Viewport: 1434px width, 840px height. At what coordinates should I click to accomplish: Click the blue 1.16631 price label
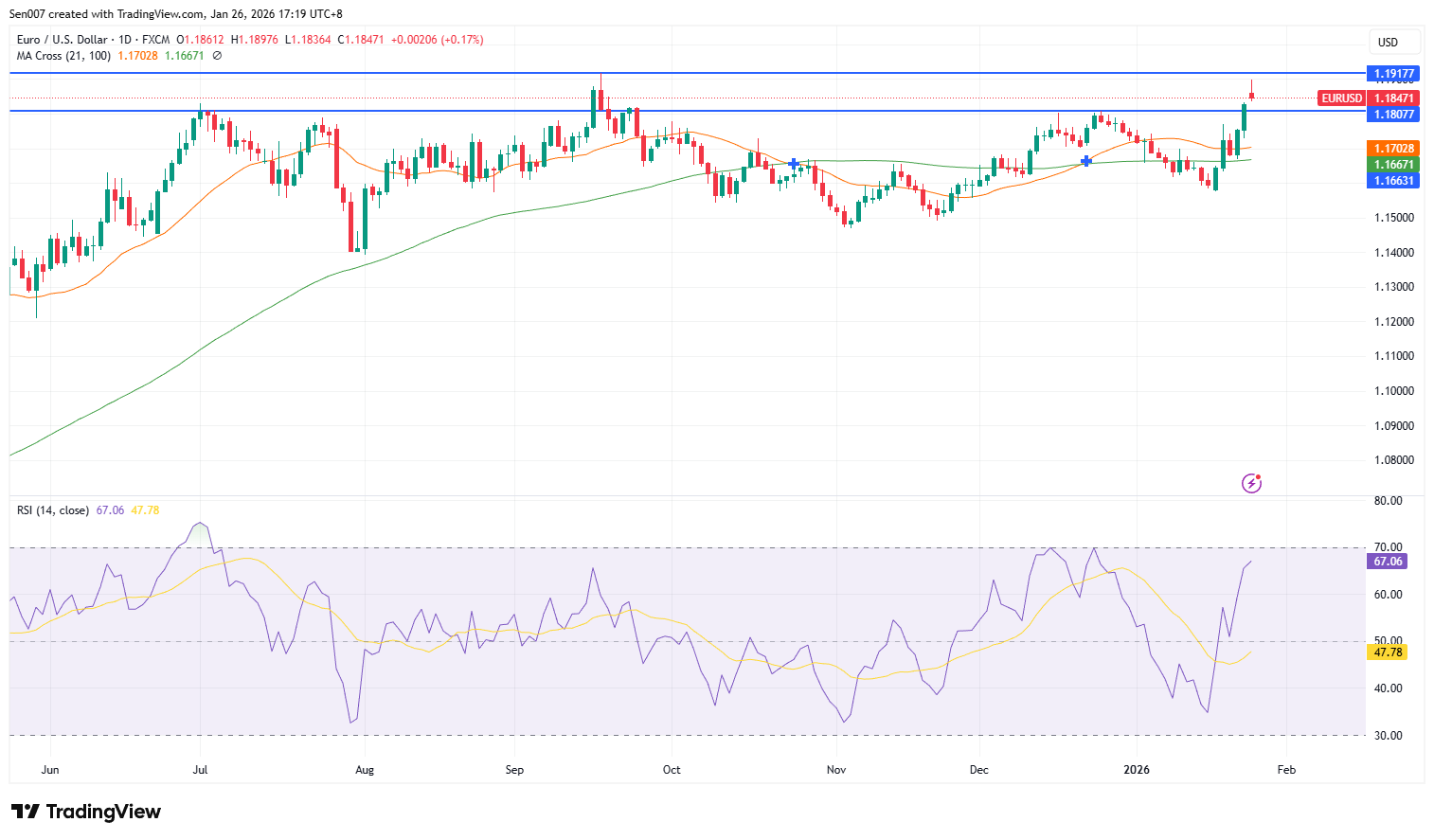click(x=1393, y=181)
